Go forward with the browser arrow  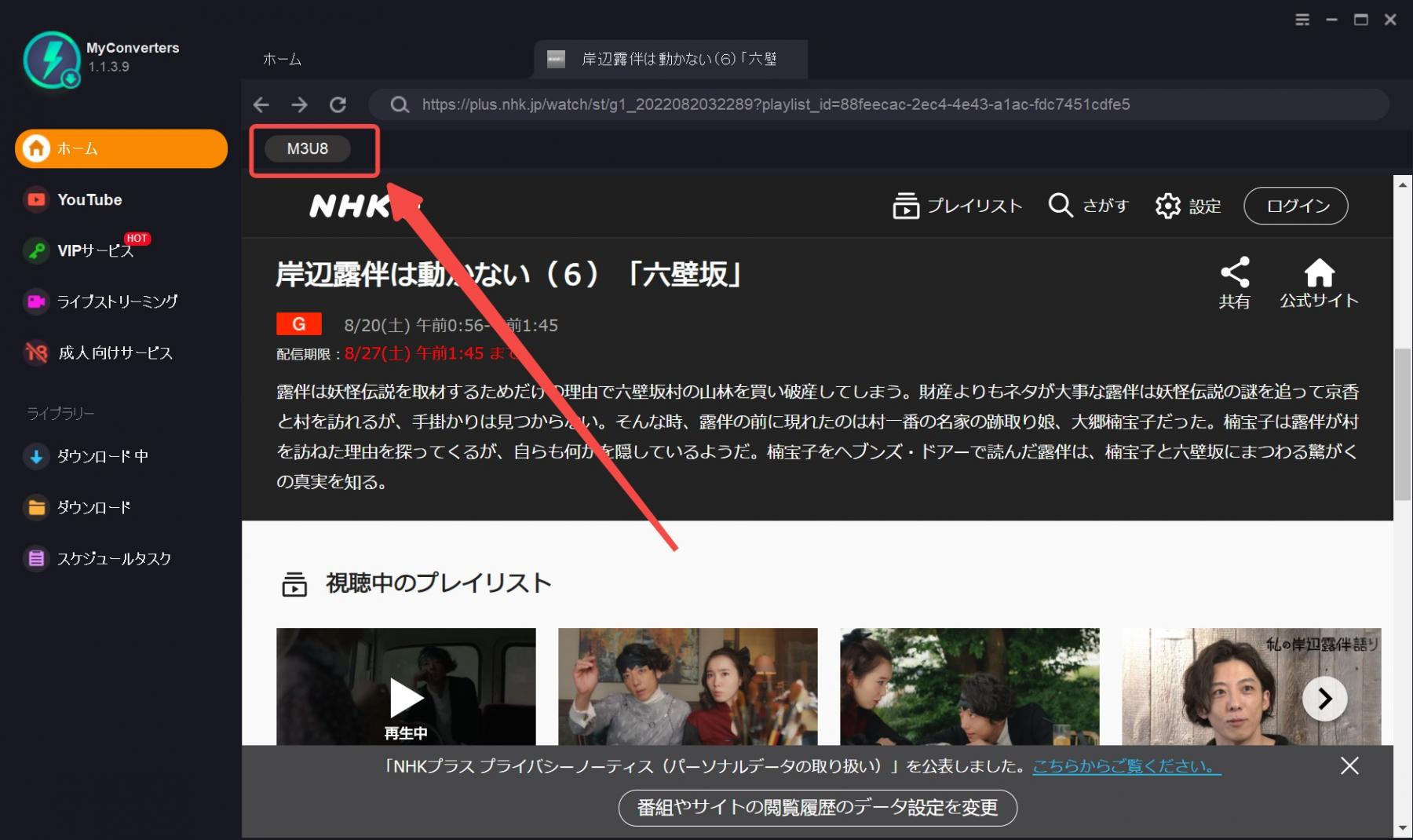point(299,104)
